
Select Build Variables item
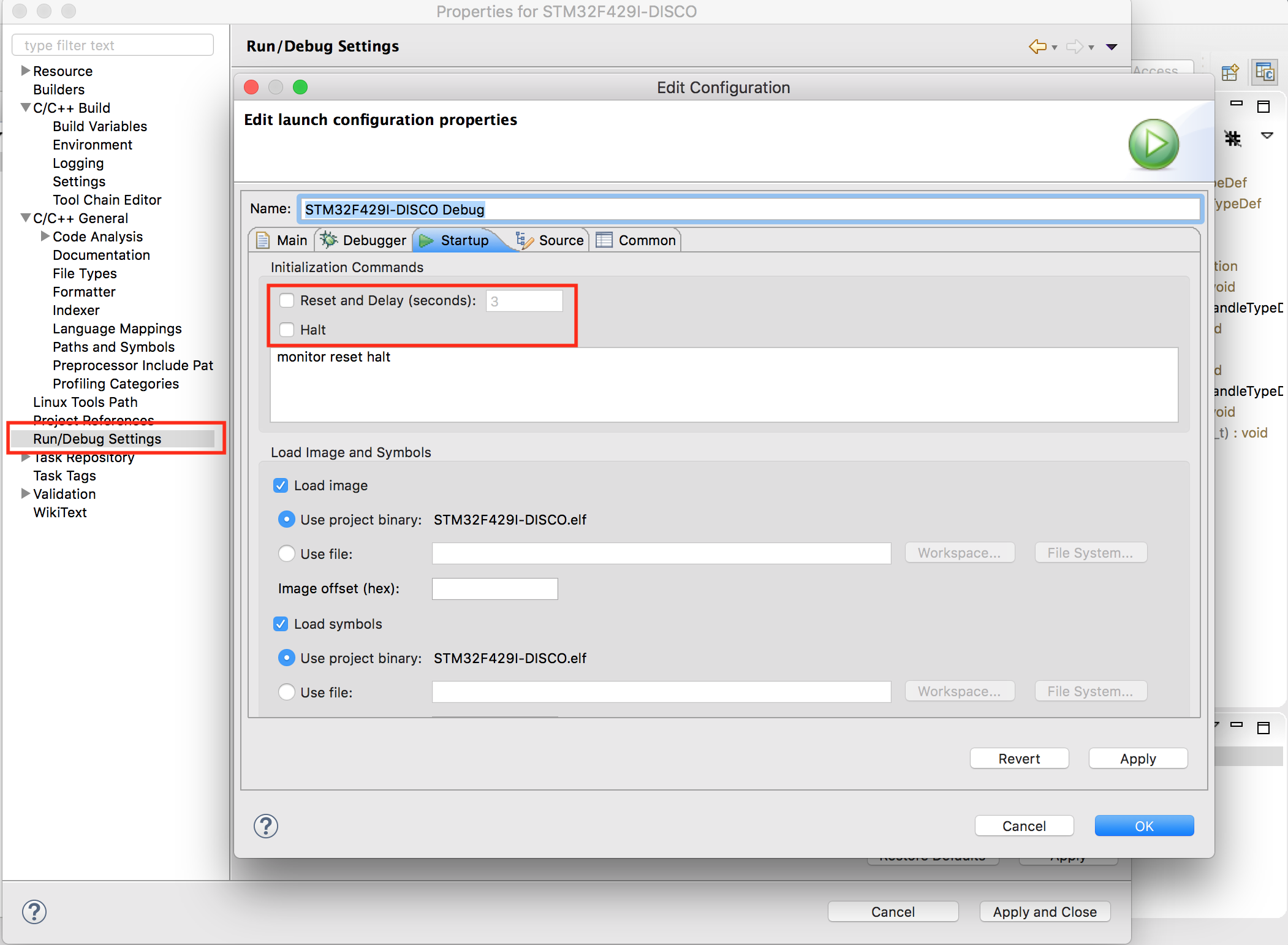click(x=100, y=126)
